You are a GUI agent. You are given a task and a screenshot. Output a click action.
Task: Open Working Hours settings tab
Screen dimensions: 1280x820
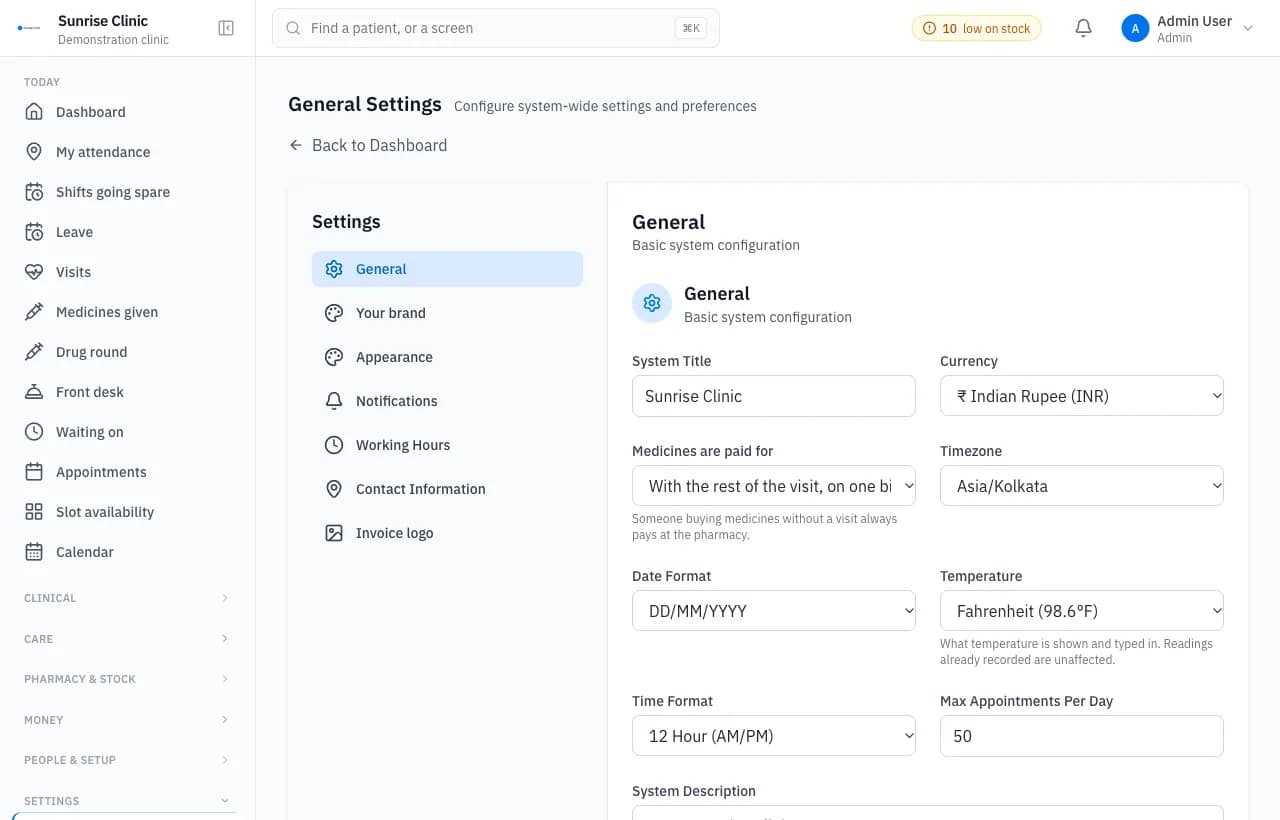tap(447, 445)
